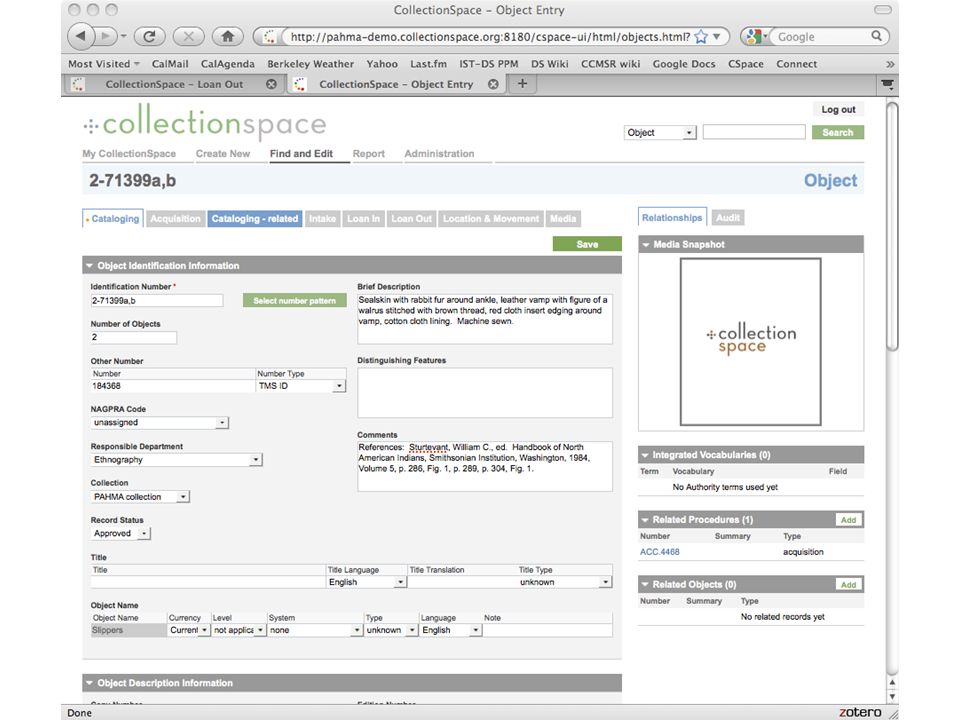Click the Brief Description text area
960x720 pixels.
(484, 319)
